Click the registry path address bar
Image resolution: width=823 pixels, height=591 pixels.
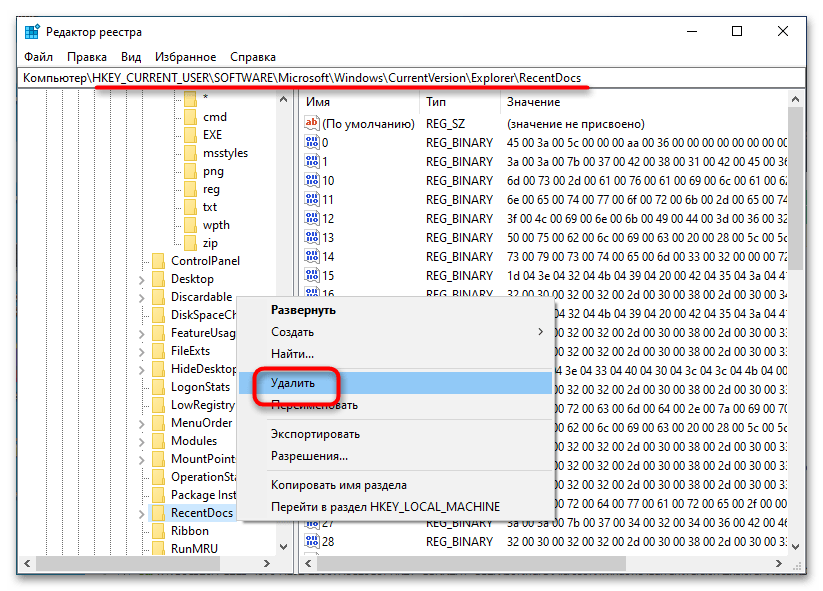tap(412, 78)
